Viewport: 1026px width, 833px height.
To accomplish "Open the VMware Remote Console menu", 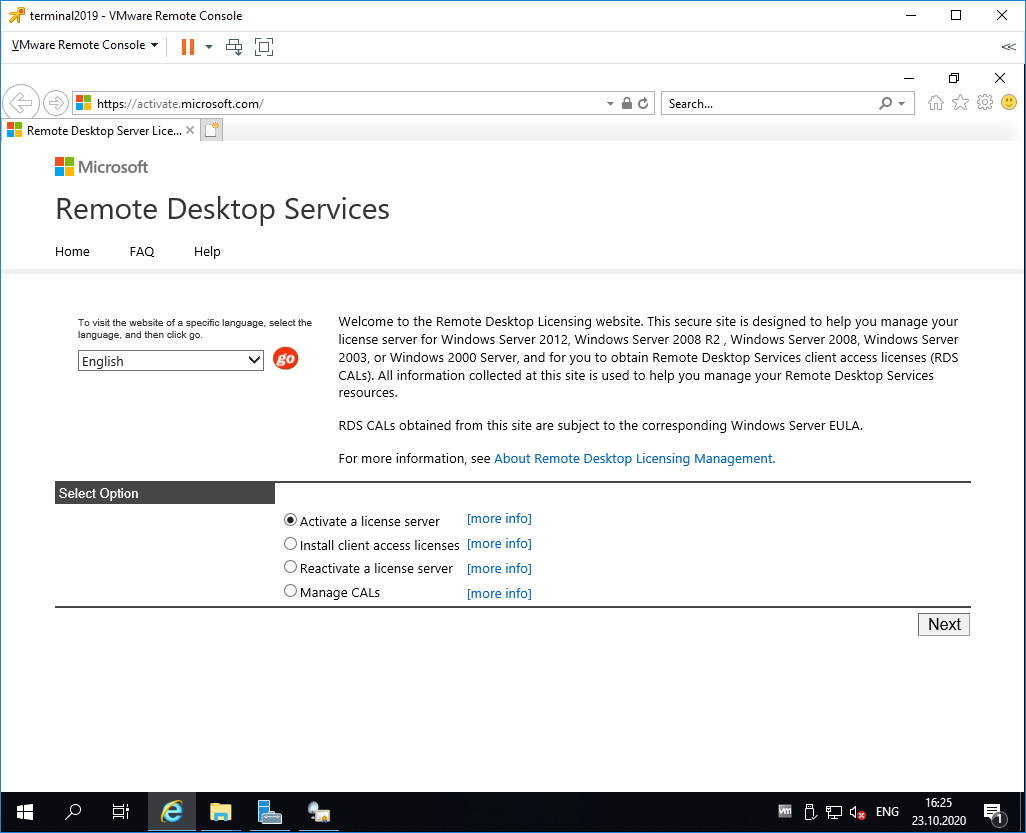I will coord(85,45).
